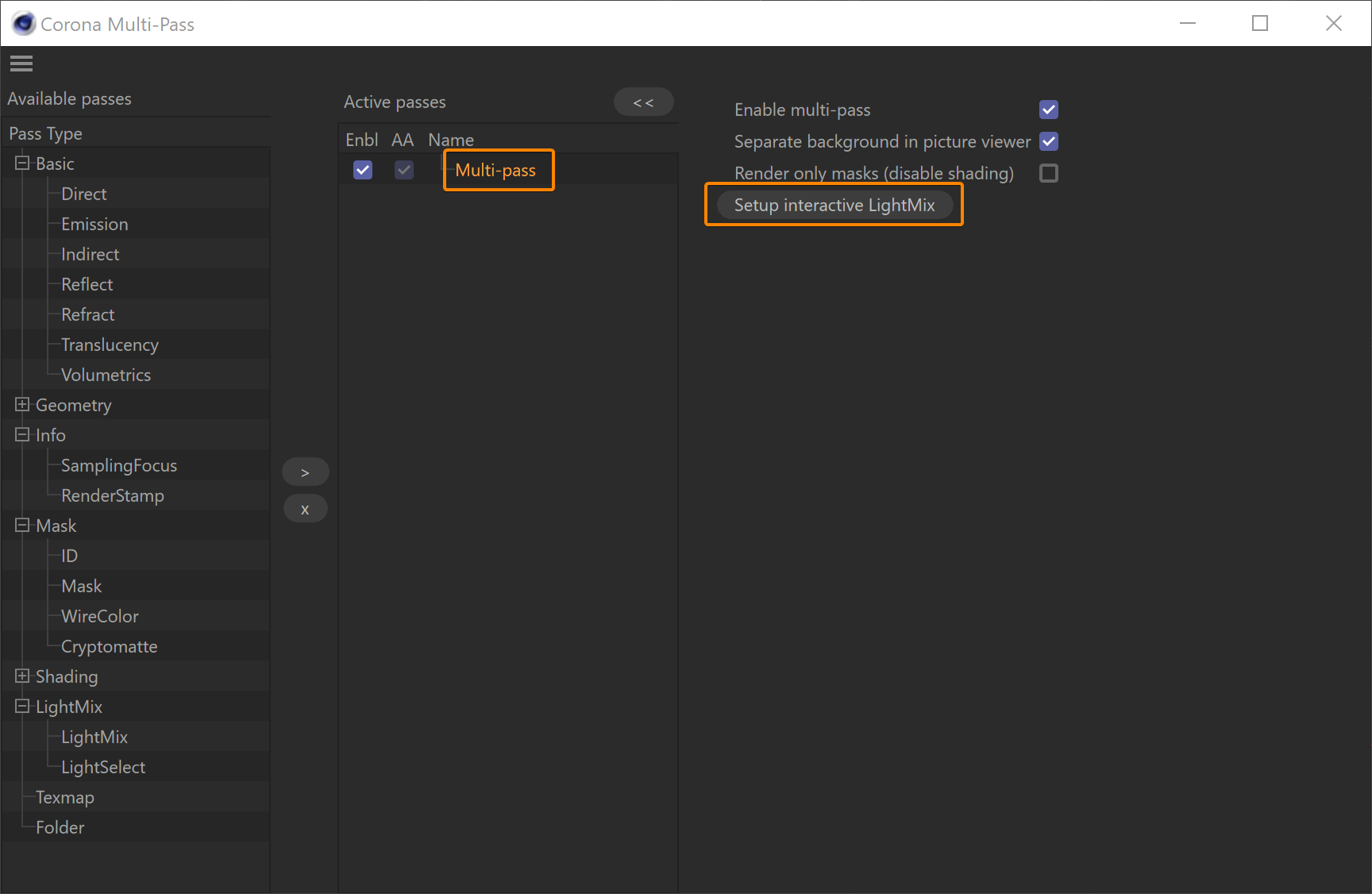Enable Render only masks checkbox
Screen dimensions: 1372x894
click(x=1049, y=173)
